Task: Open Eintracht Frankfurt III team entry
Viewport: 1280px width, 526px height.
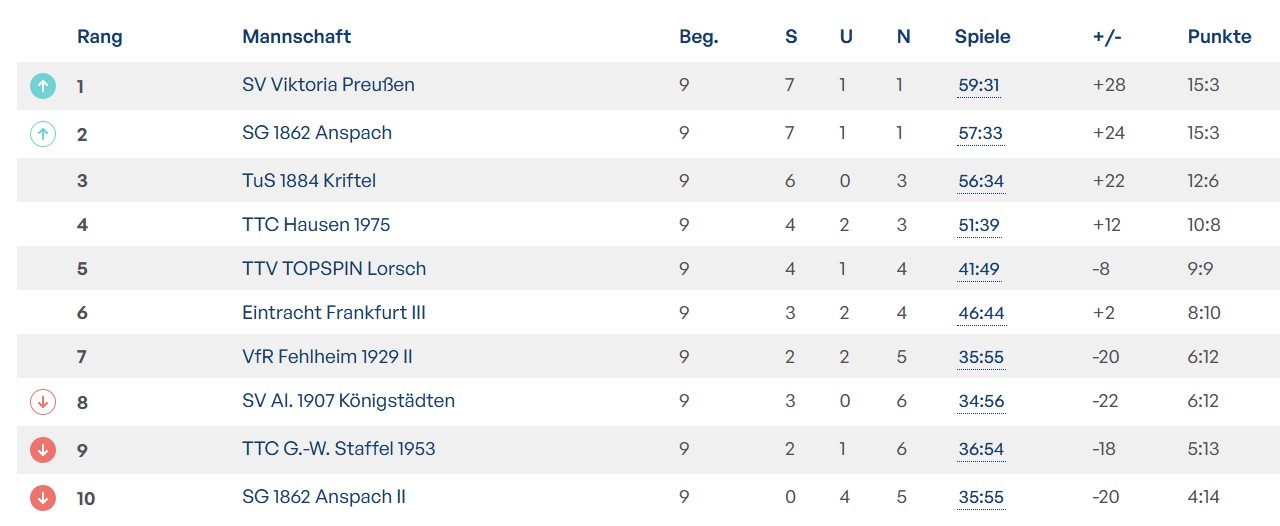Action: [x=334, y=313]
